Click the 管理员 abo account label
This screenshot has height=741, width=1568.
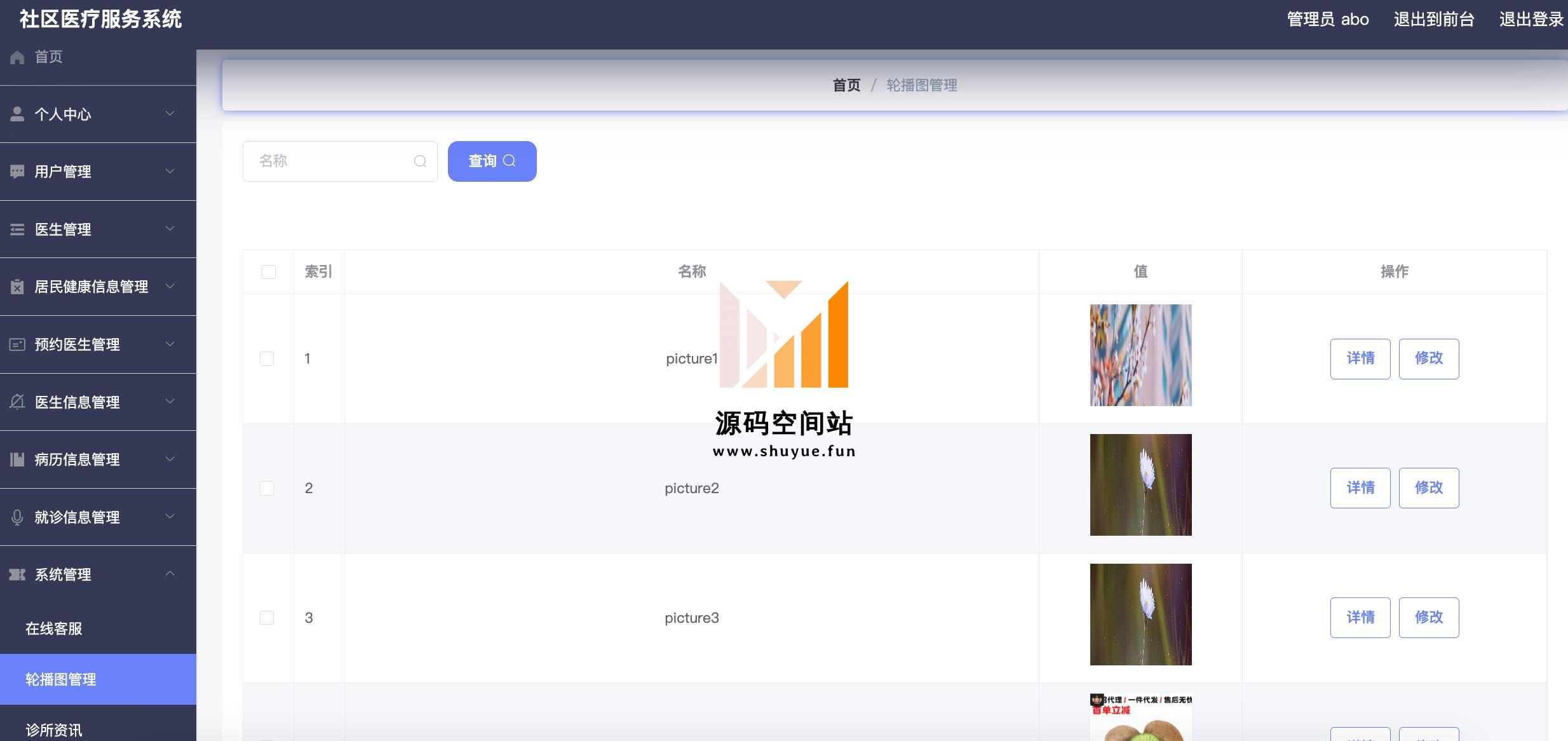pos(1328,20)
